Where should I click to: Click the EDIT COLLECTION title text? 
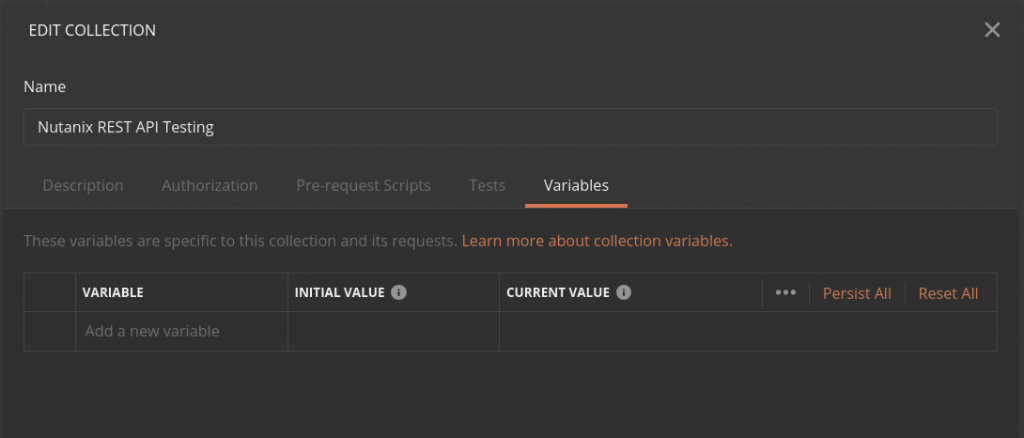(92, 30)
